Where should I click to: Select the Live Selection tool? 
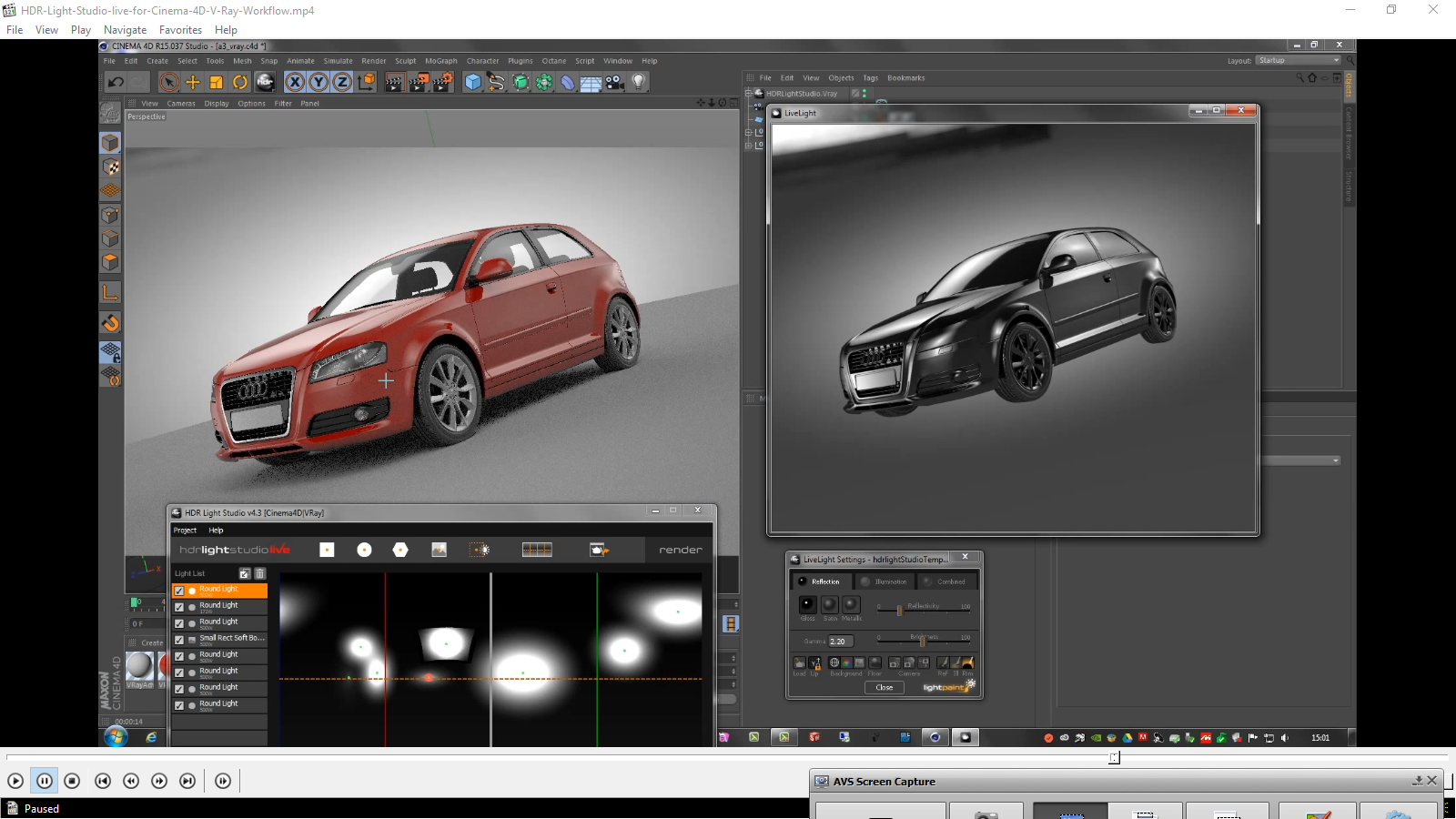[169, 82]
